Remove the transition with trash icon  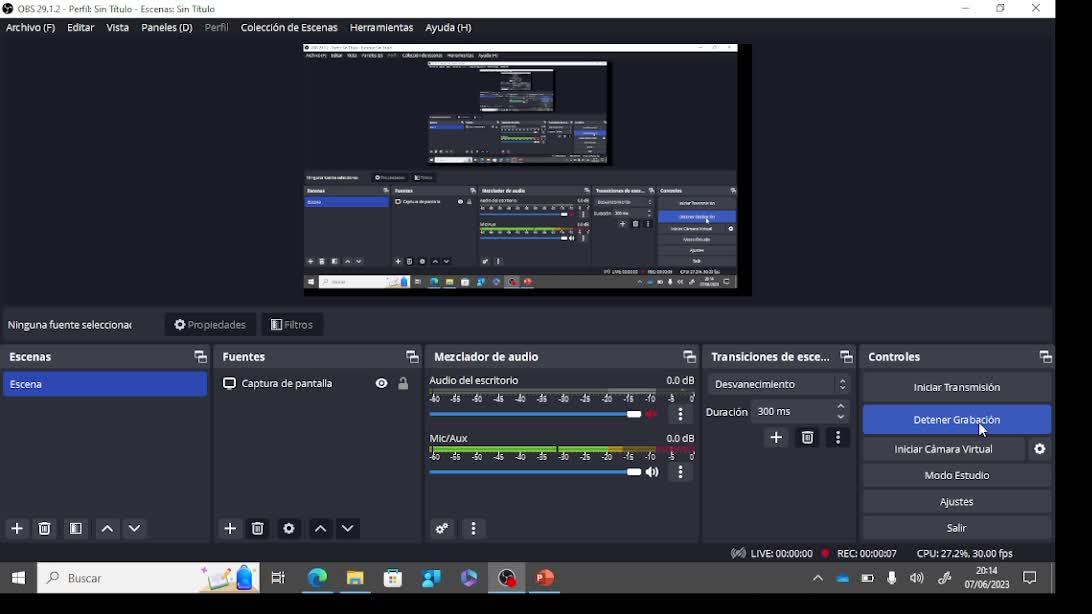point(807,438)
